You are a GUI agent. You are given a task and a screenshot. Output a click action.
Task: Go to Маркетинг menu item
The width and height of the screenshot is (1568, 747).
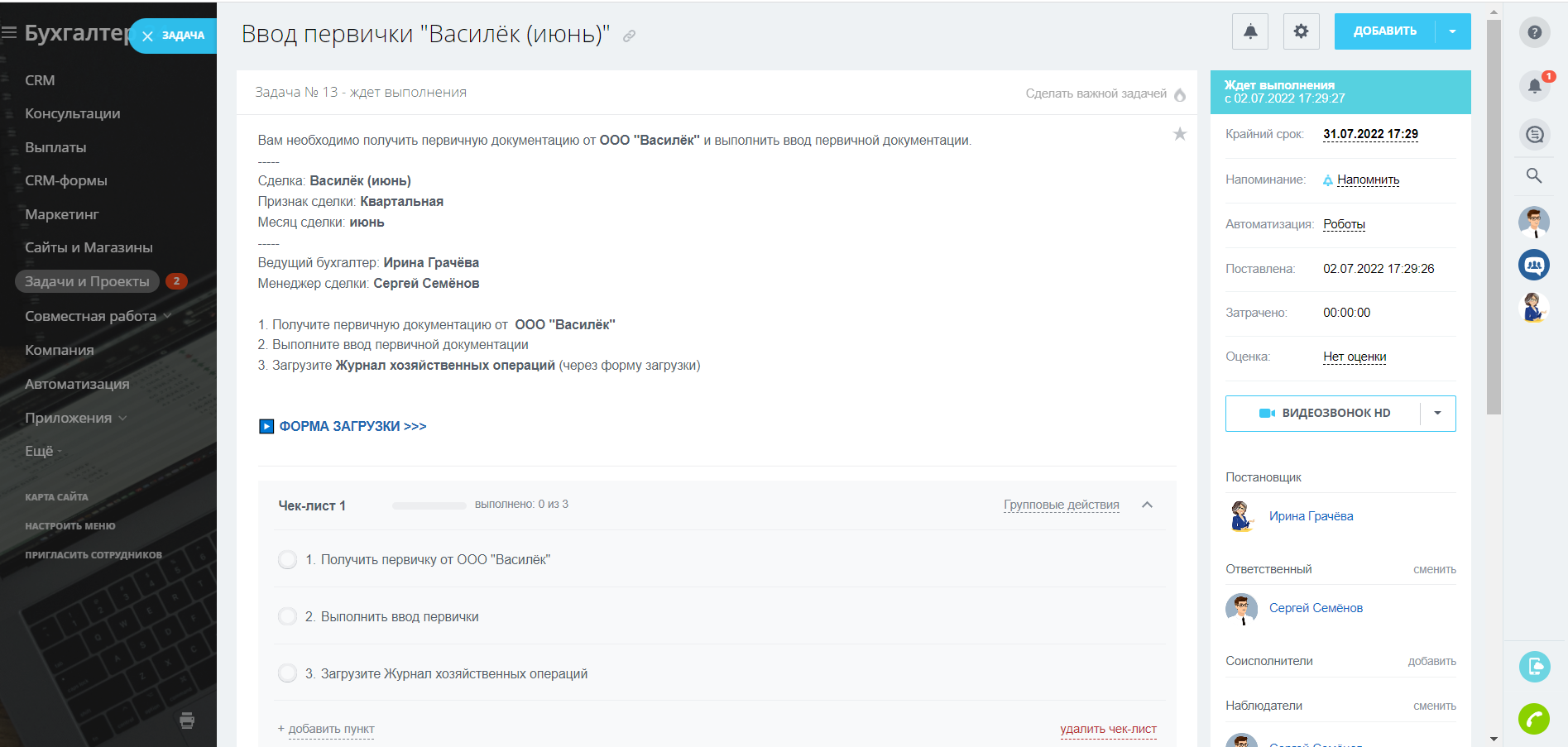pyautogui.click(x=62, y=214)
